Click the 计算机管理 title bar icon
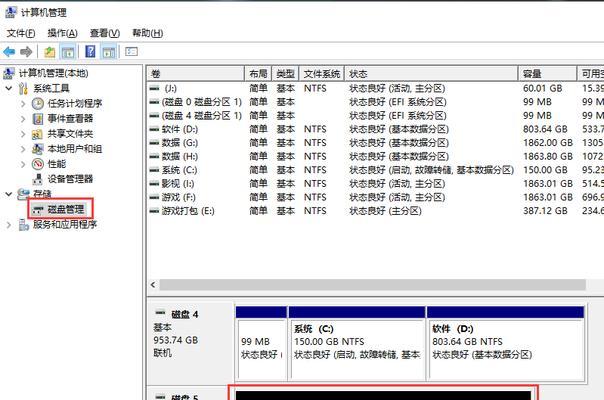 [x=10, y=12]
